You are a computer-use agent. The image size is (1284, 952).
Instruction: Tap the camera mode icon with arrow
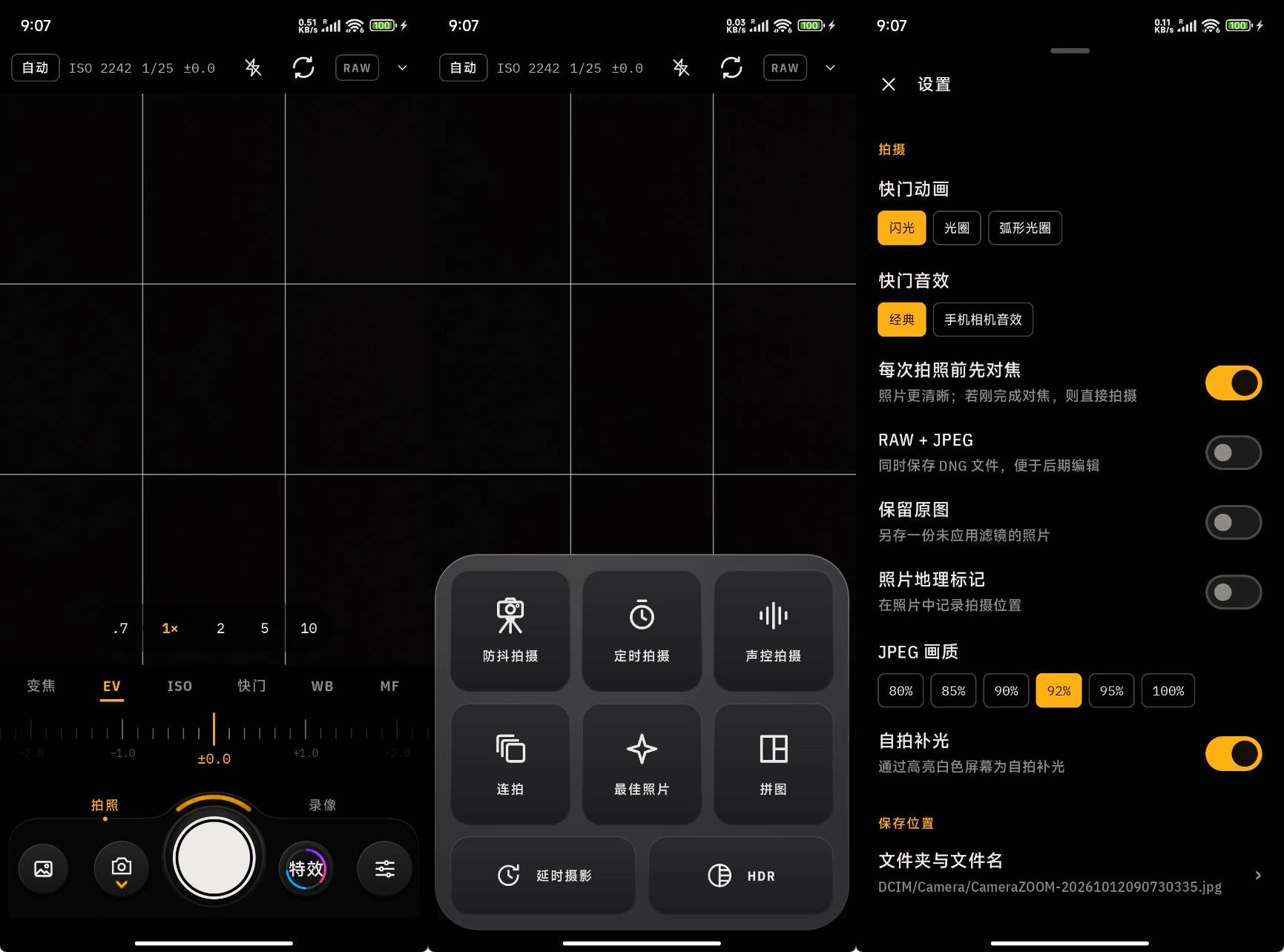[122, 868]
